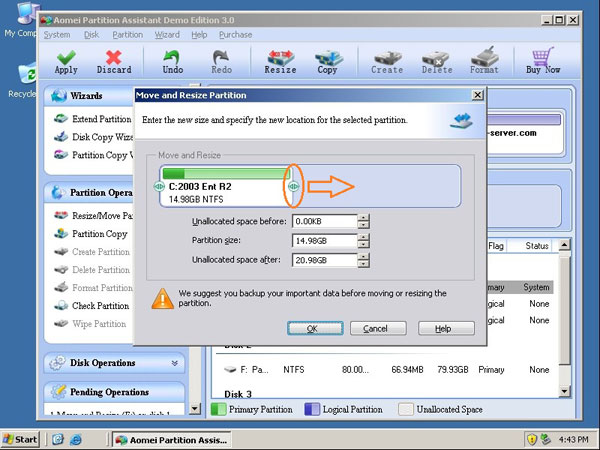Open the System menu
This screenshot has width=600, height=450.
[x=57, y=34]
